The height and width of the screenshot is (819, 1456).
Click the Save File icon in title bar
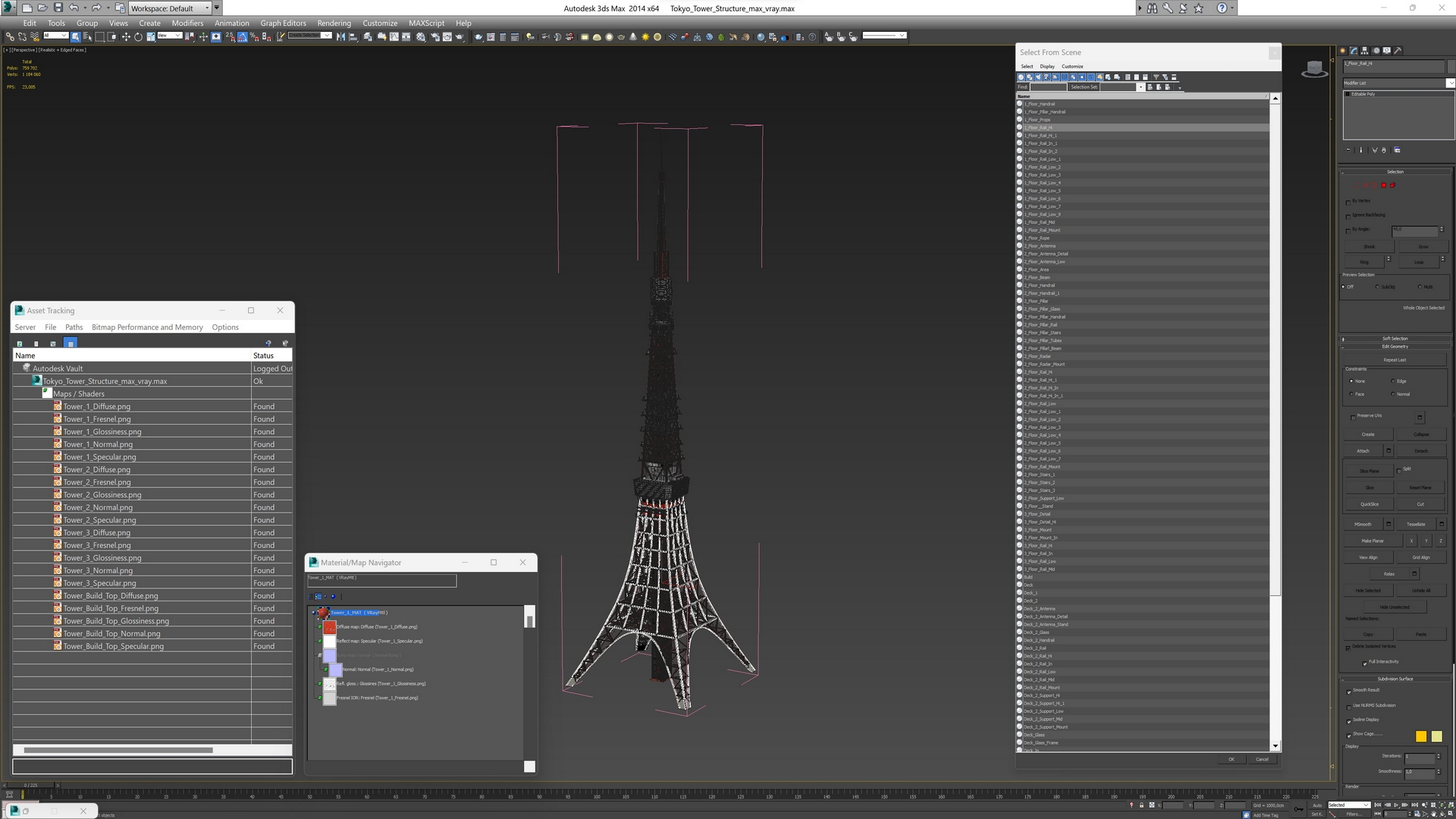(x=58, y=8)
